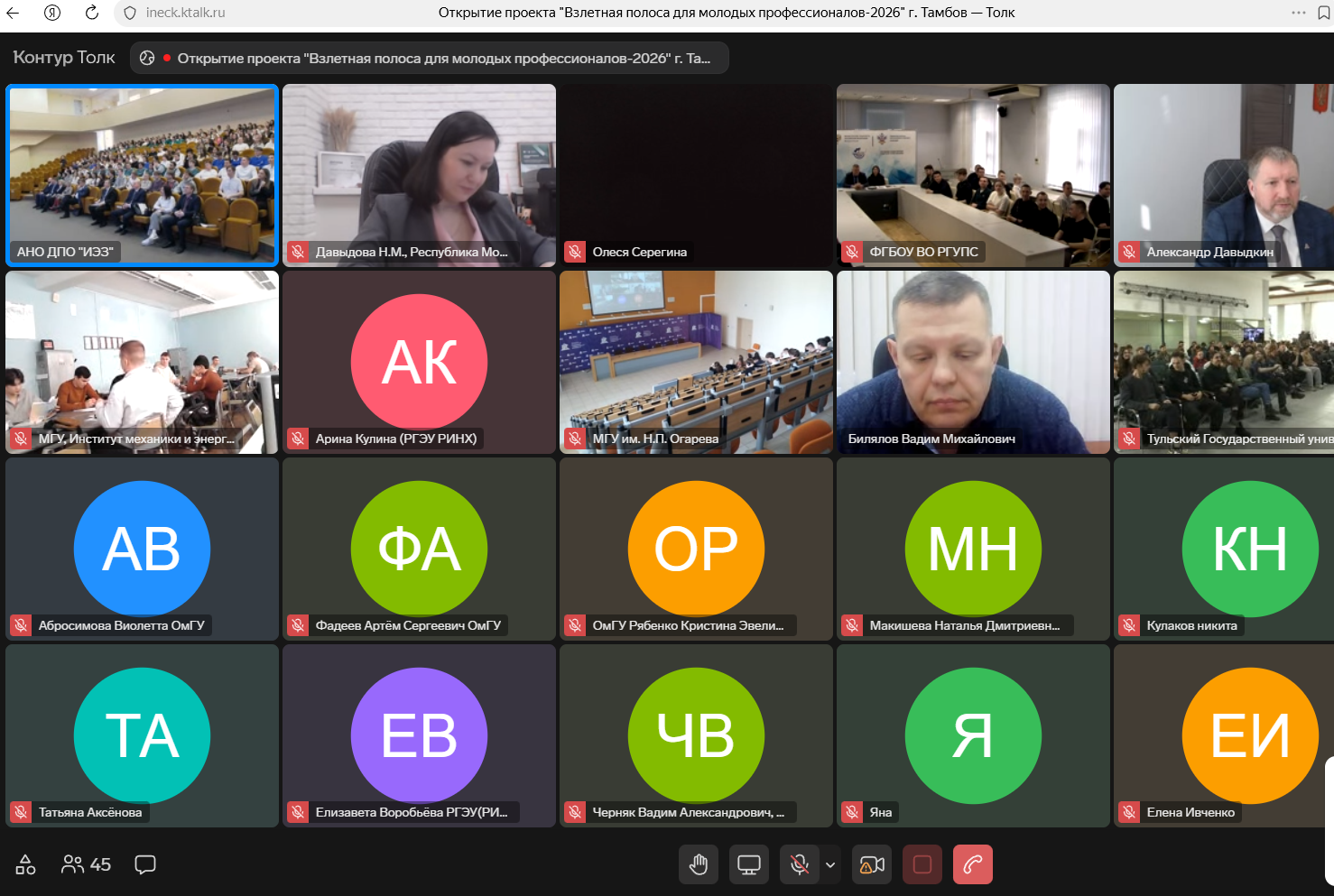
Task: Open the meeting chat panel
Action: tap(144, 864)
